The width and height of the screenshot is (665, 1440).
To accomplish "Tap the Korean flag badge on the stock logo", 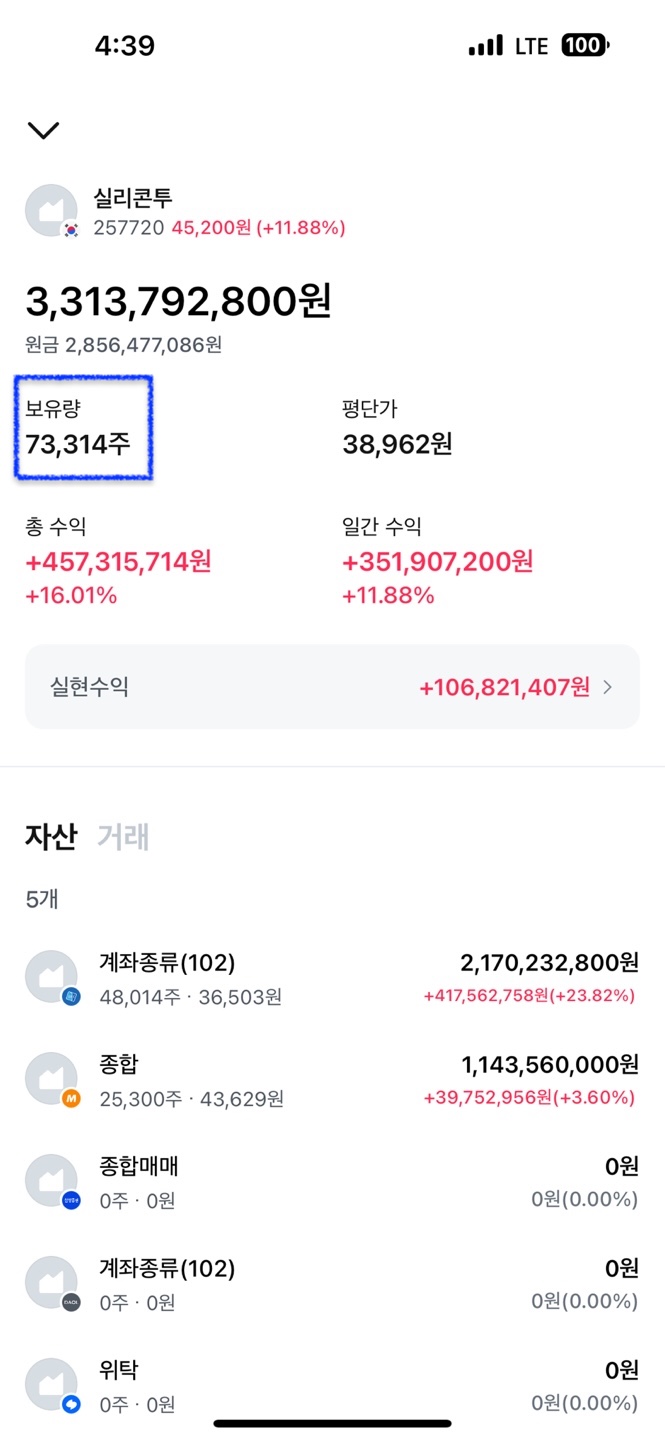I will click(x=71, y=229).
